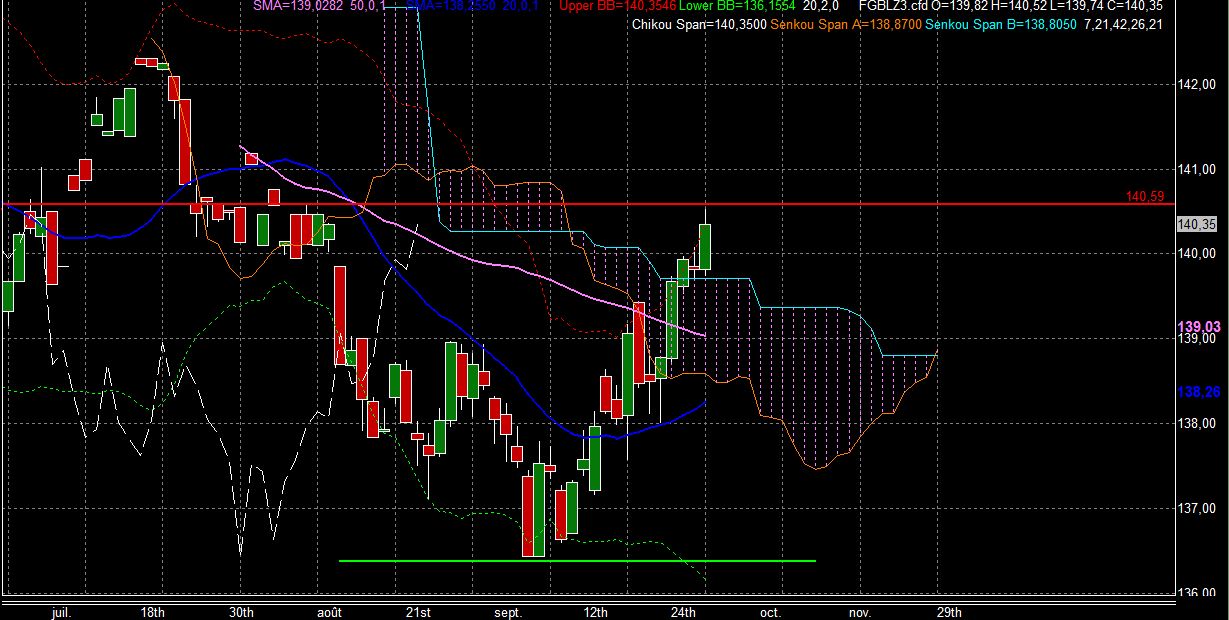Click the sept. date axis label
The image size is (1229, 620).
[507, 611]
